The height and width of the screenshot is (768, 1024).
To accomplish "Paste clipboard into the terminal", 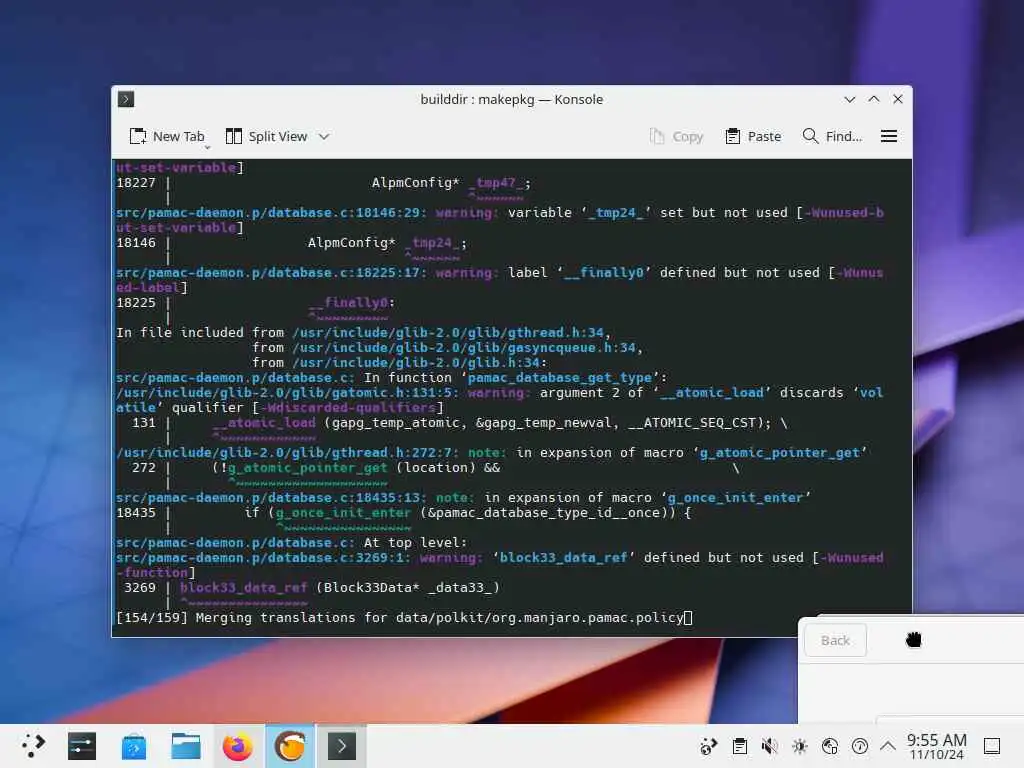I will (754, 136).
